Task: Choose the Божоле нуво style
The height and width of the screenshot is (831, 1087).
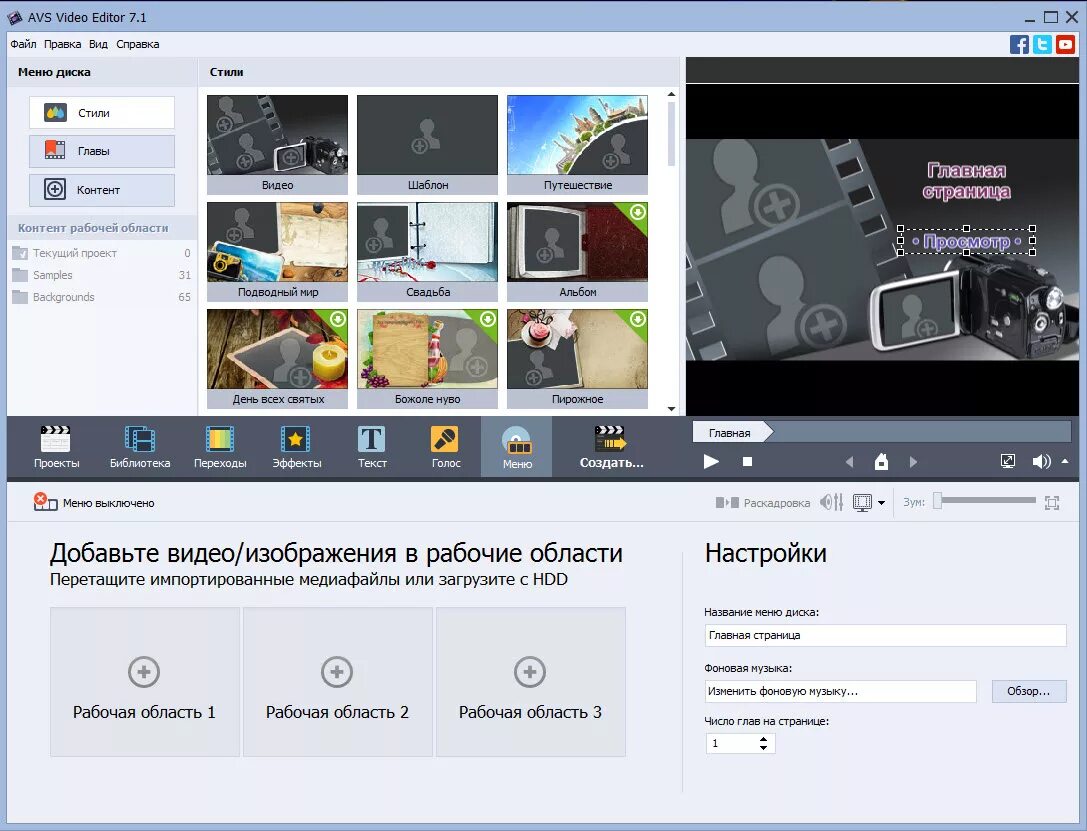Action: (427, 358)
